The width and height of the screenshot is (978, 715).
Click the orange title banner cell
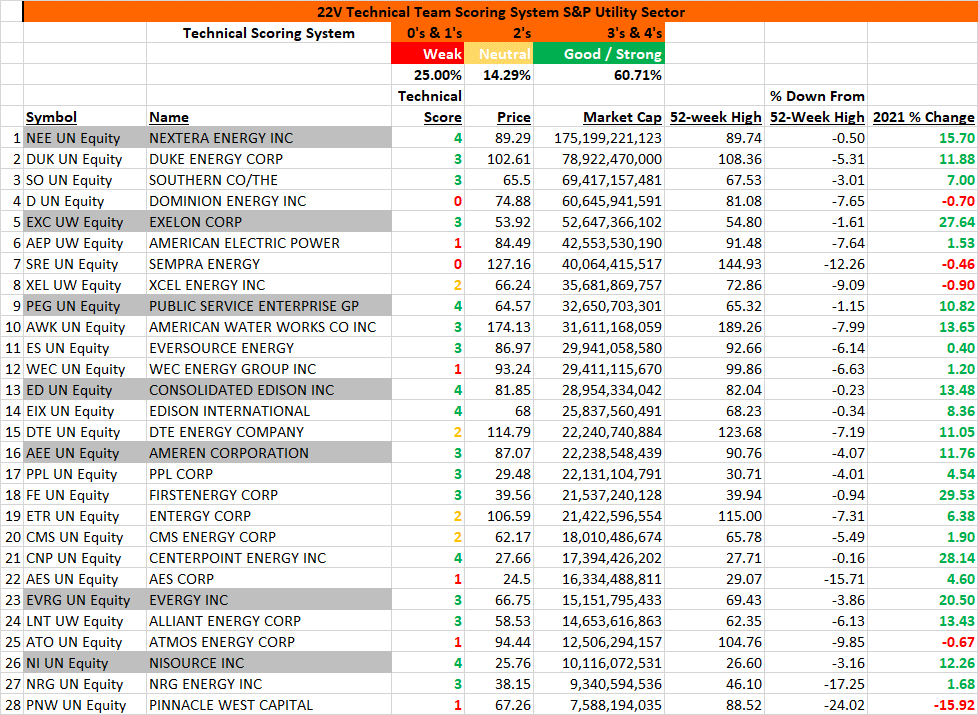coord(500,12)
